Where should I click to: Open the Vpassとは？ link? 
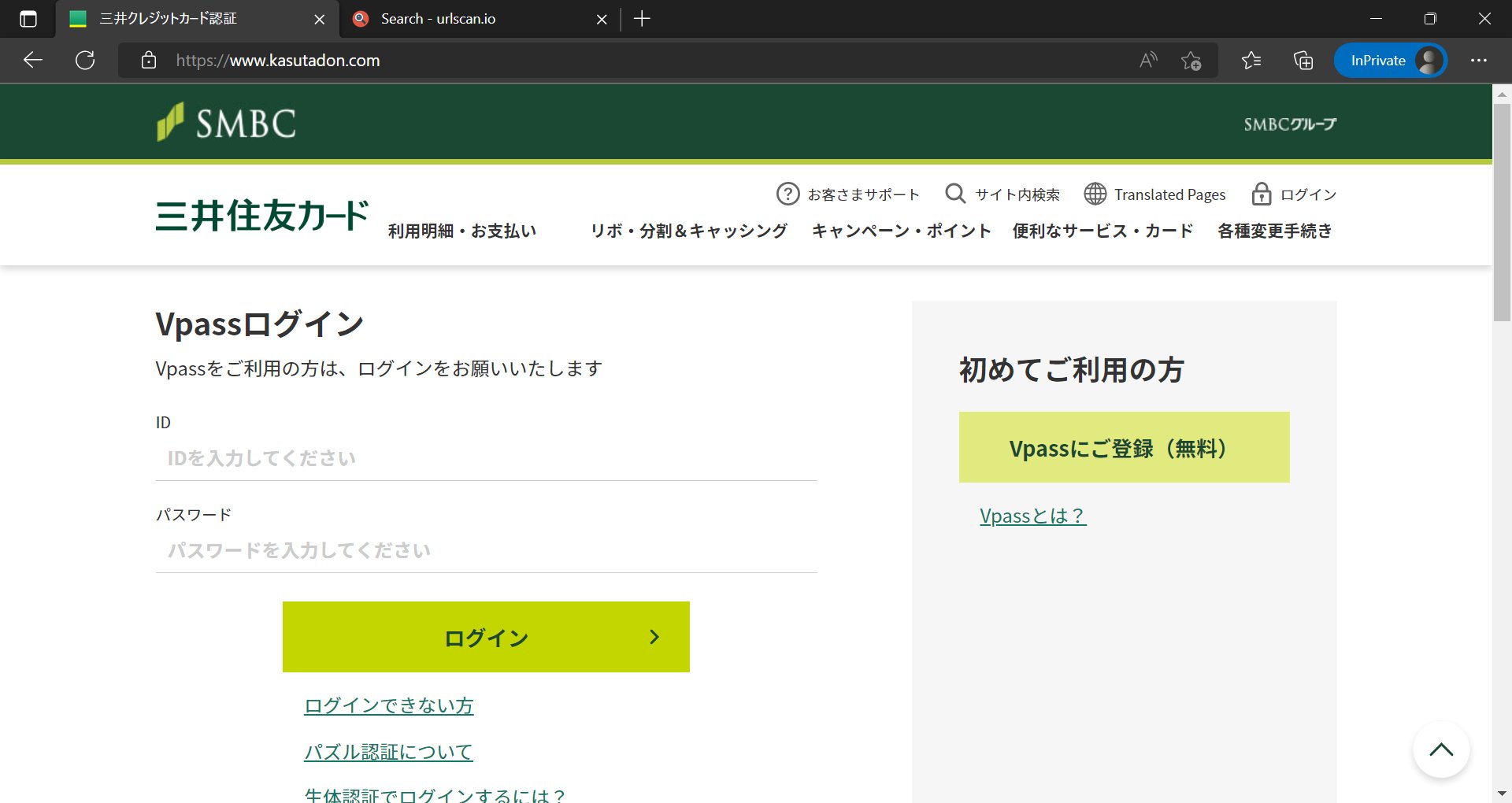coord(1033,516)
